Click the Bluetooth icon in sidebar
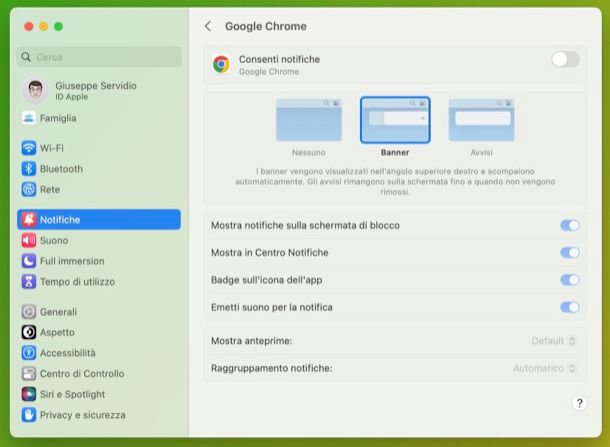This screenshot has height=447, width=610. point(29,169)
